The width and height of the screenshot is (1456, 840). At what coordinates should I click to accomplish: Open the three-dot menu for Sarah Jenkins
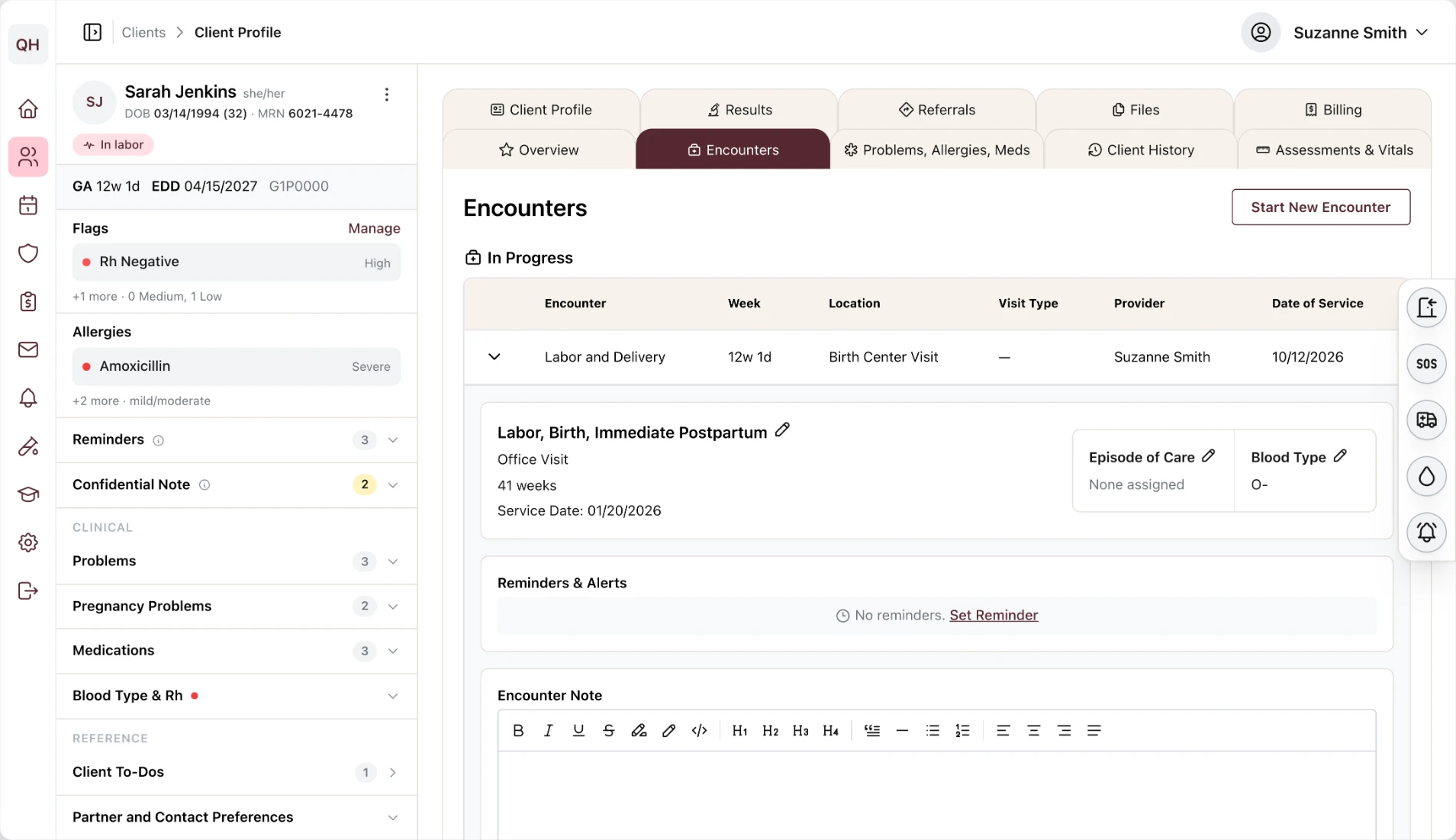[387, 95]
